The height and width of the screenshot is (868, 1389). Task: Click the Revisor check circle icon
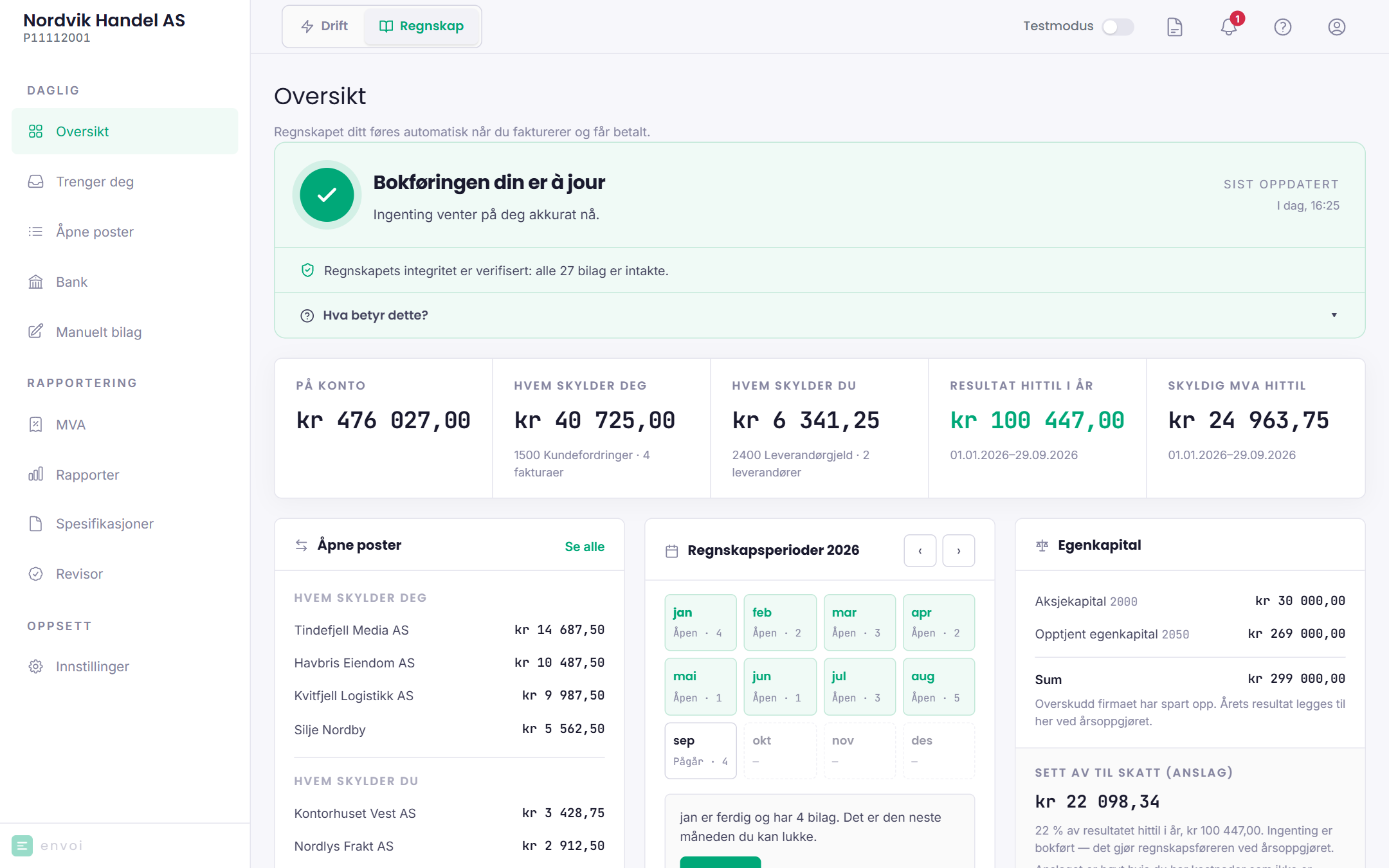pos(36,574)
